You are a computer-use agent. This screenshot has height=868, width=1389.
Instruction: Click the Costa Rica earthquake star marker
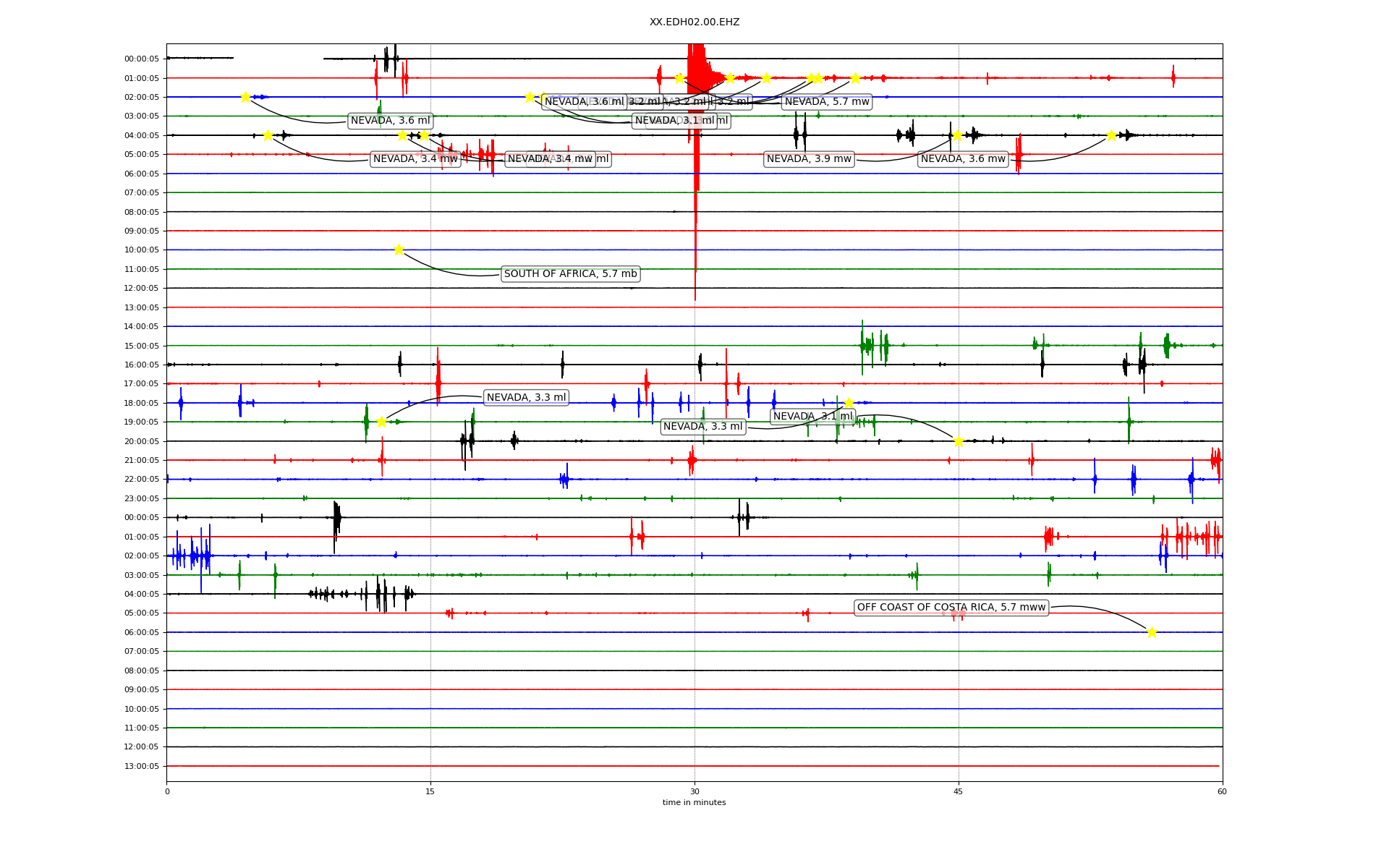coord(1152,632)
